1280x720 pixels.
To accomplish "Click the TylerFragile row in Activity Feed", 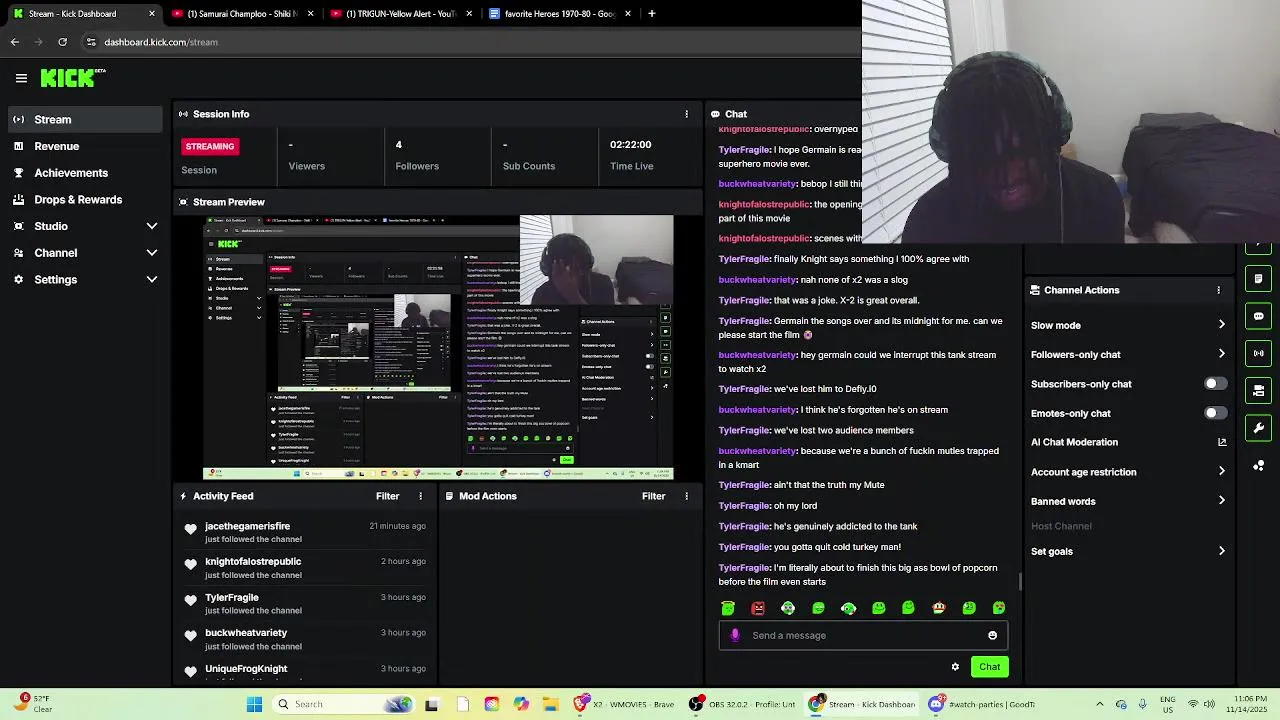I will coord(306,603).
